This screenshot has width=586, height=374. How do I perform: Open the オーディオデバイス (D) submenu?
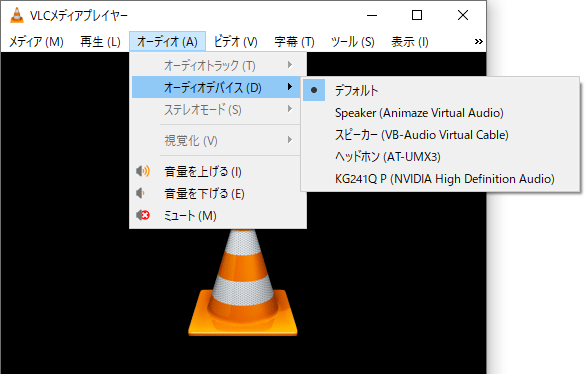click(216, 87)
